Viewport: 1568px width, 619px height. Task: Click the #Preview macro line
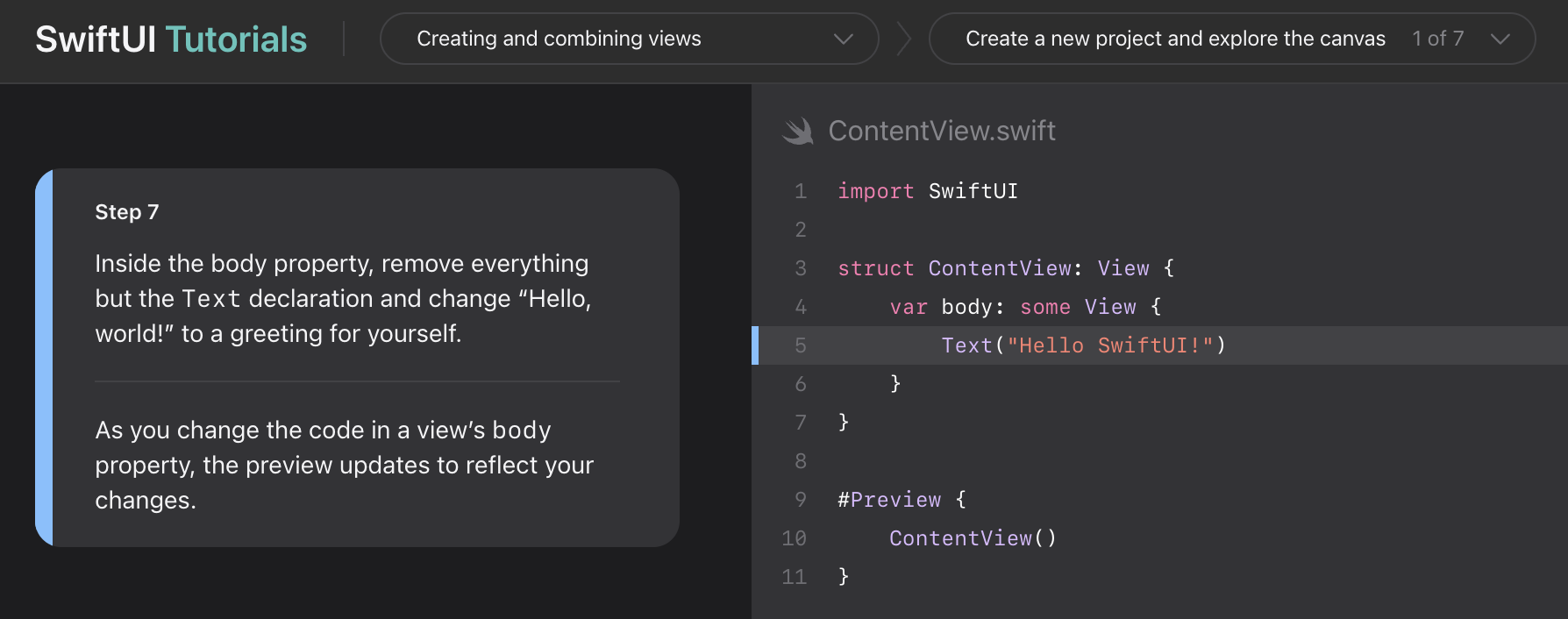[x=901, y=500]
